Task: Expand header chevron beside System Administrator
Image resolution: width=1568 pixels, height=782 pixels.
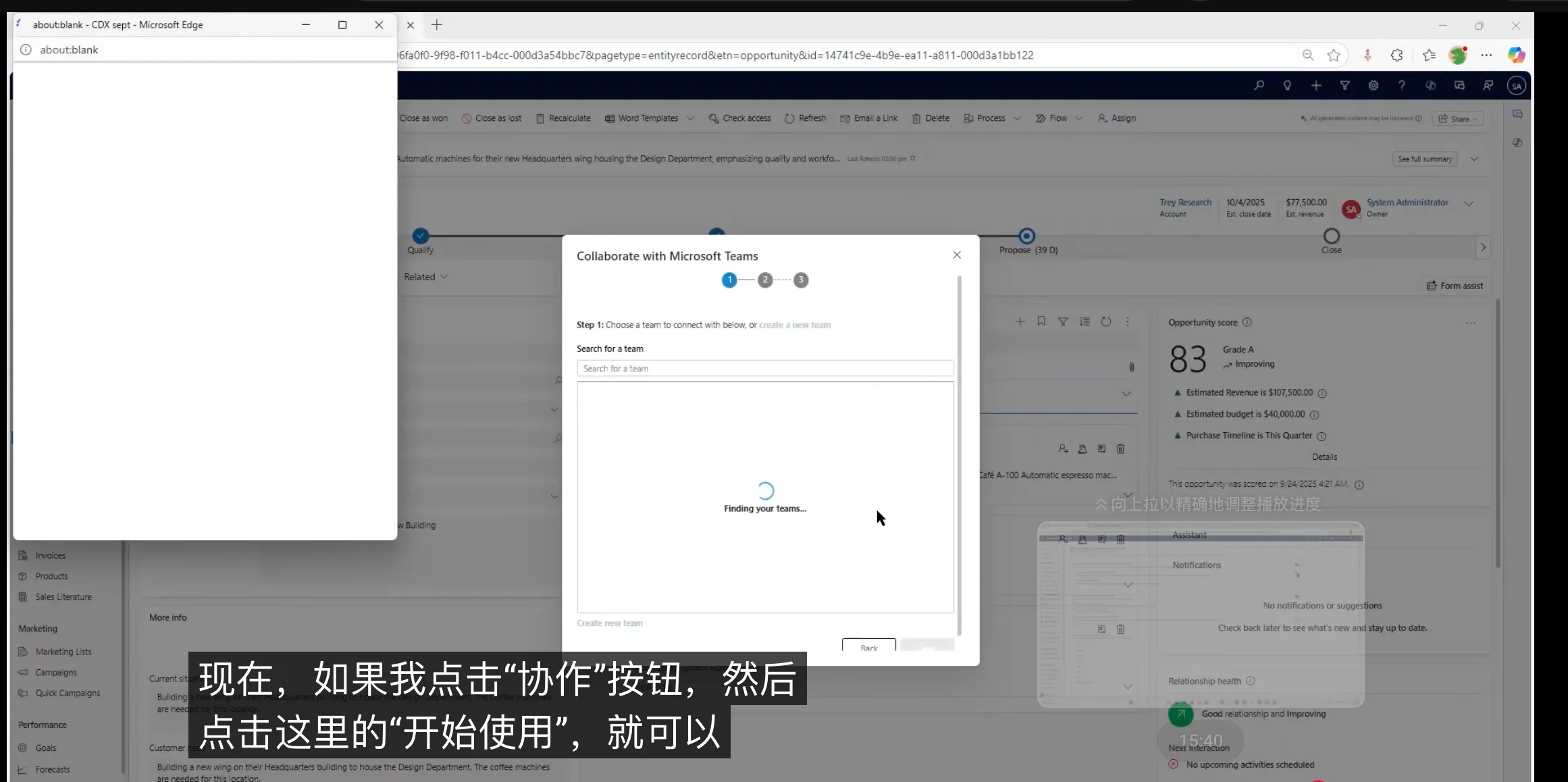Action: tap(1469, 203)
